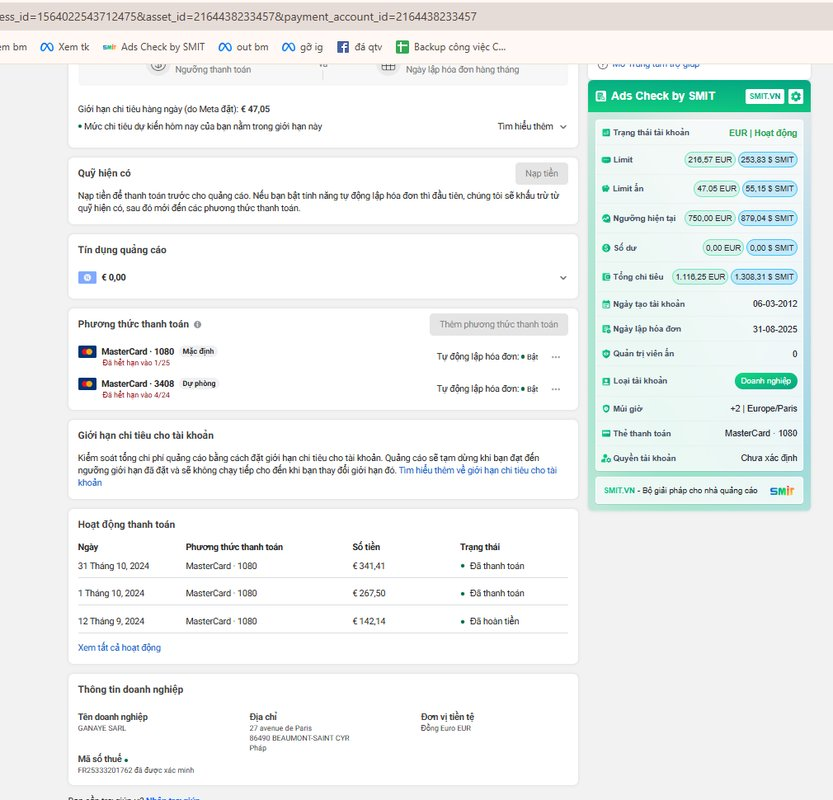Select the Chưa xác định account permission value
This screenshot has height=800, width=833.
coord(769,458)
